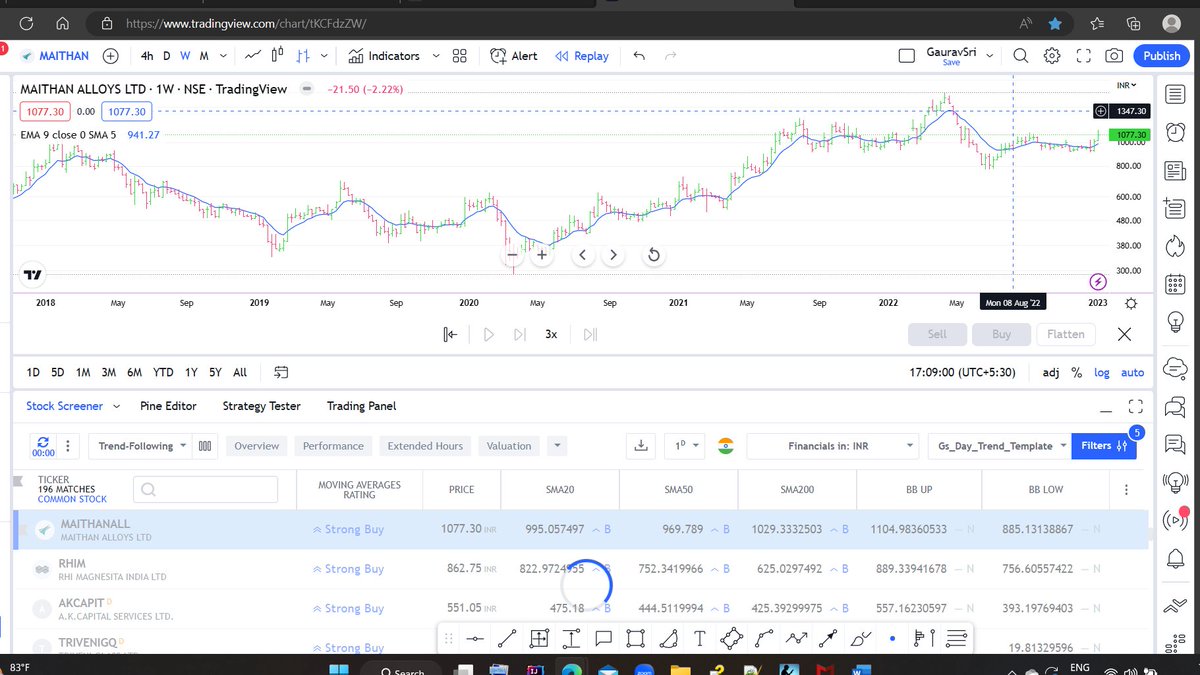Viewport: 1200px width, 675px height.
Task: Open notifications bell icon in right sidebar
Action: (x=1175, y=557)
